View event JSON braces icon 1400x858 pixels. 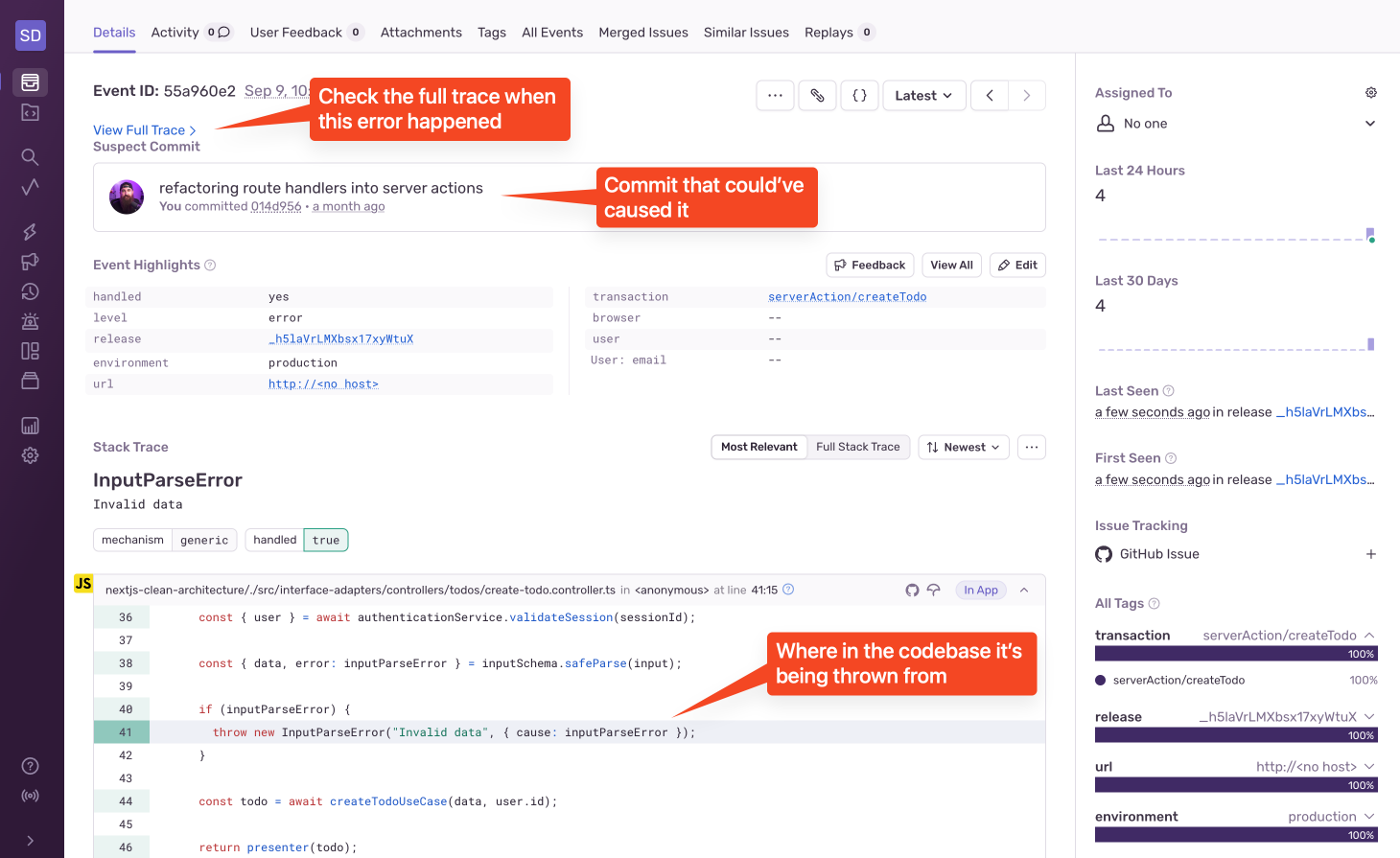click(x=860, y=95)
